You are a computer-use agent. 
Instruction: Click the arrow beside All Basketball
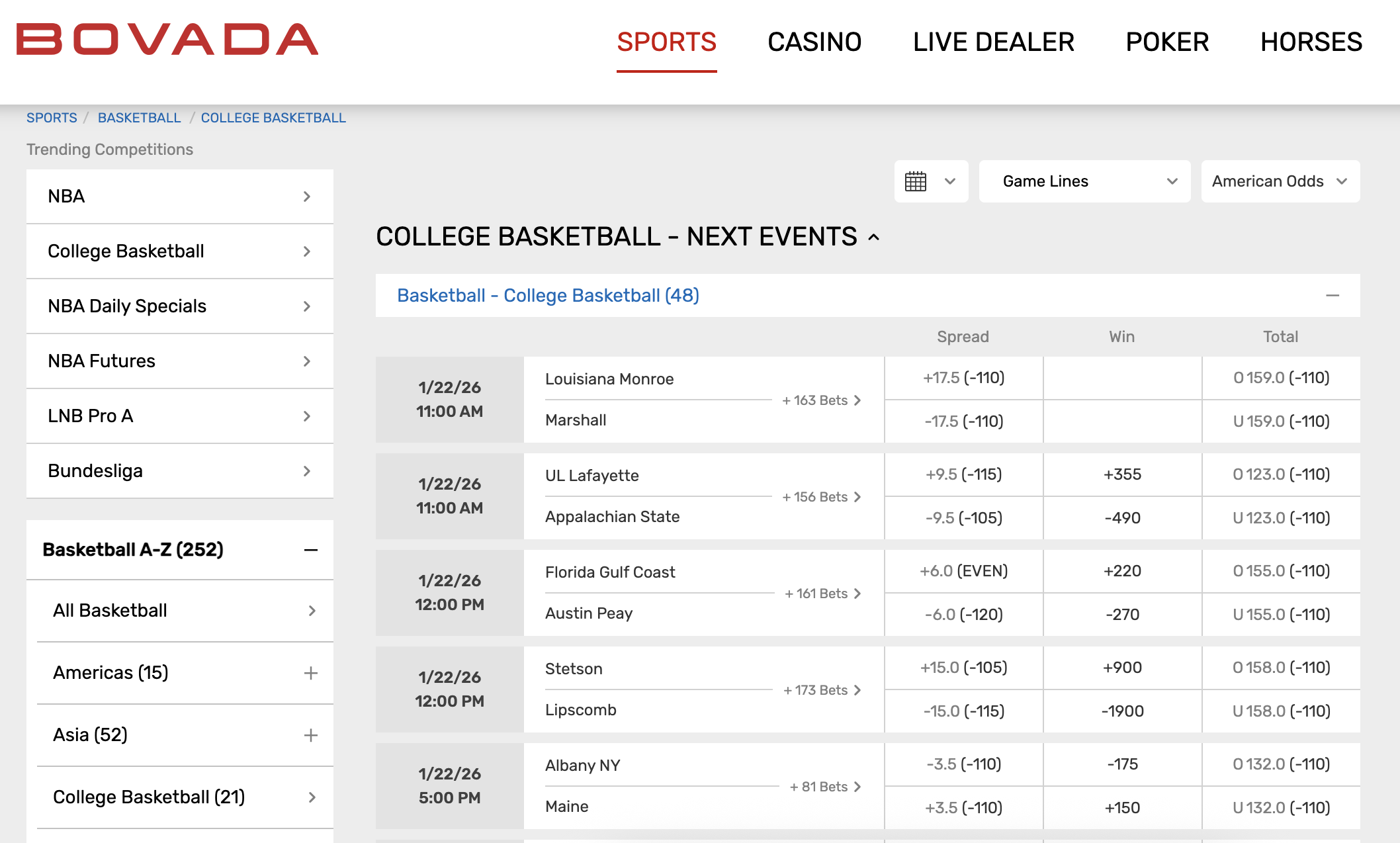coord(312,611)
